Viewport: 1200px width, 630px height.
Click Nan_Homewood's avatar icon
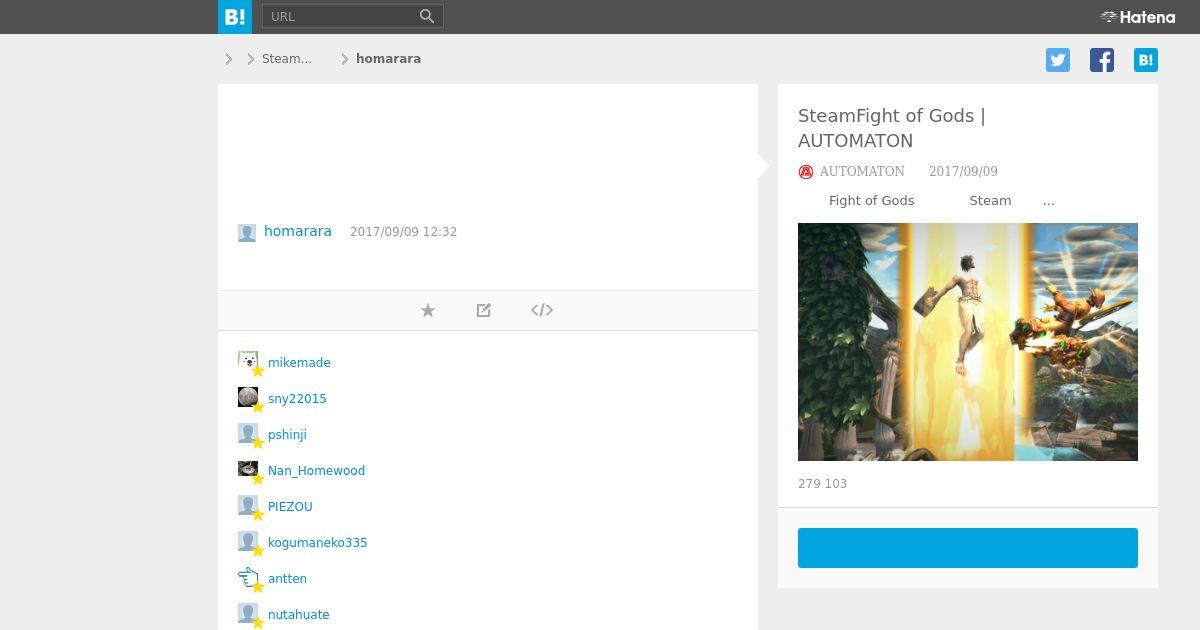[248, 469]
